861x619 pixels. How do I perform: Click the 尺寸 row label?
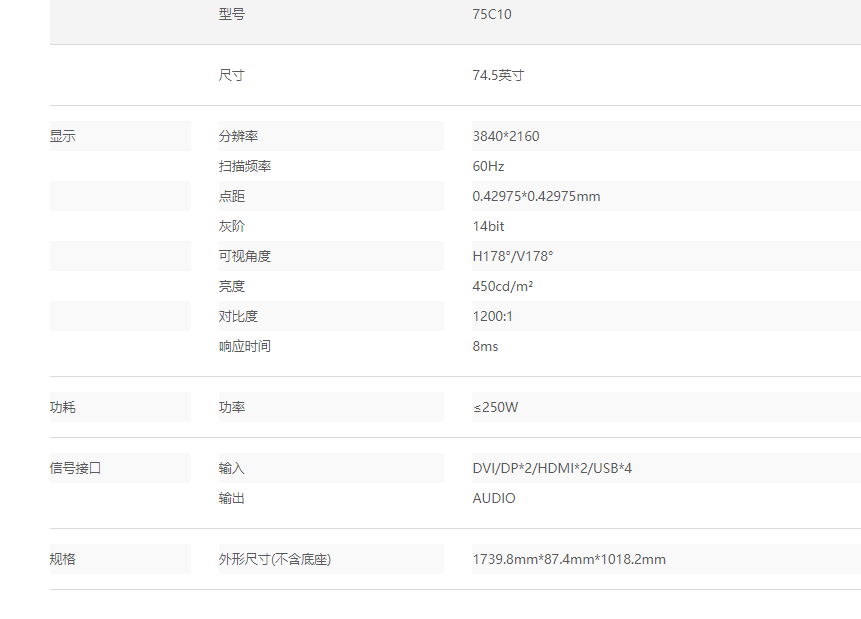[x=231, y=75]
